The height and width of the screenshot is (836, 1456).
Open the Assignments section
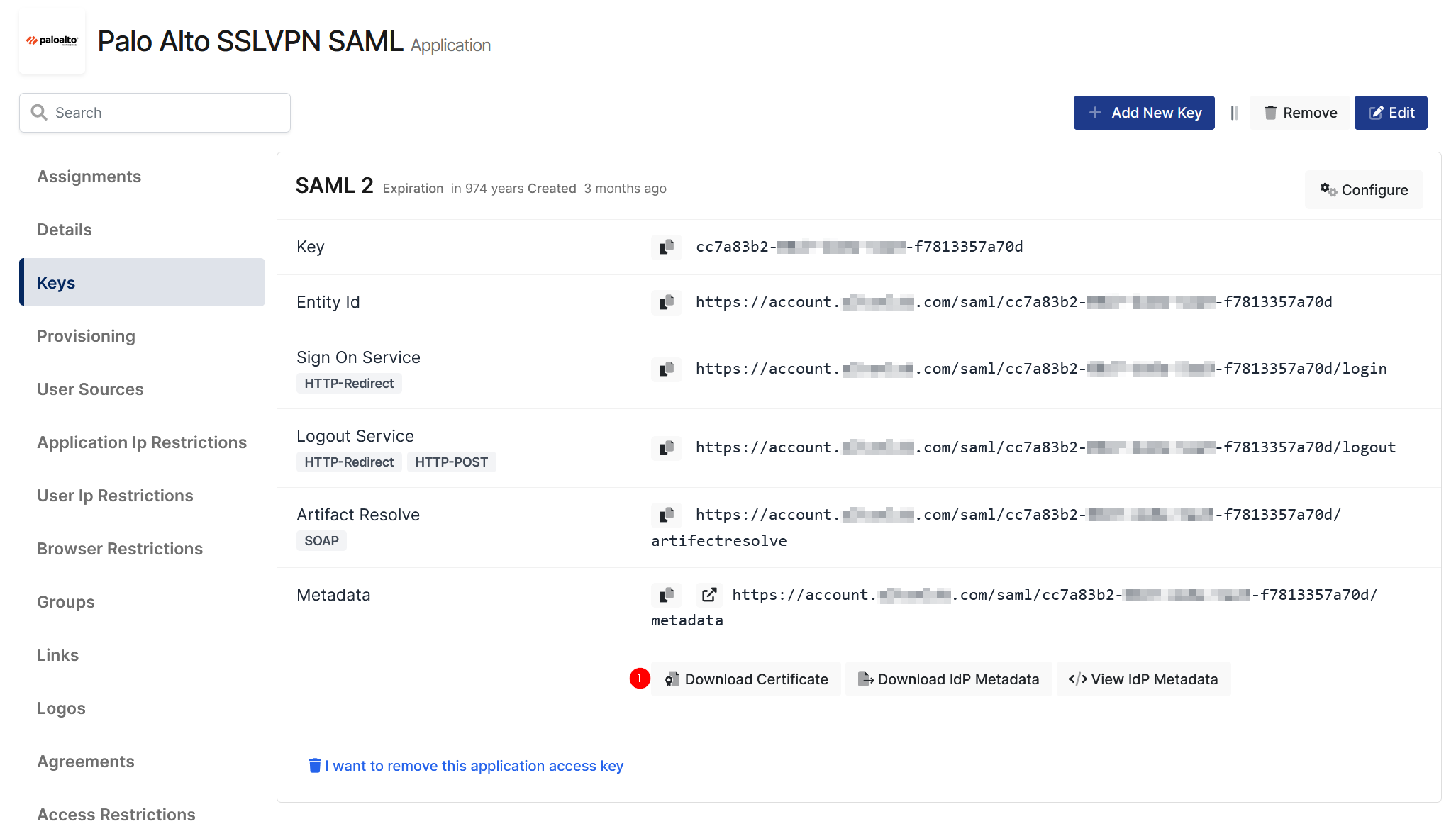coord(89,177)
